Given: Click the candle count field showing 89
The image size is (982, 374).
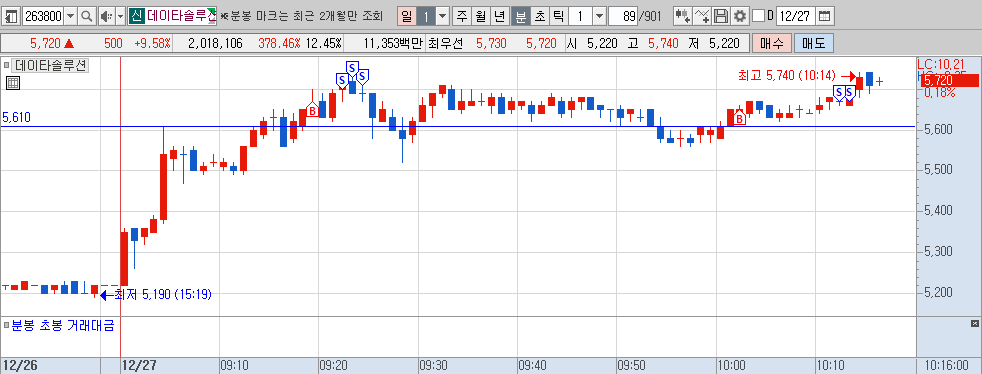Looking at the screenshot, I should (623, 16).
